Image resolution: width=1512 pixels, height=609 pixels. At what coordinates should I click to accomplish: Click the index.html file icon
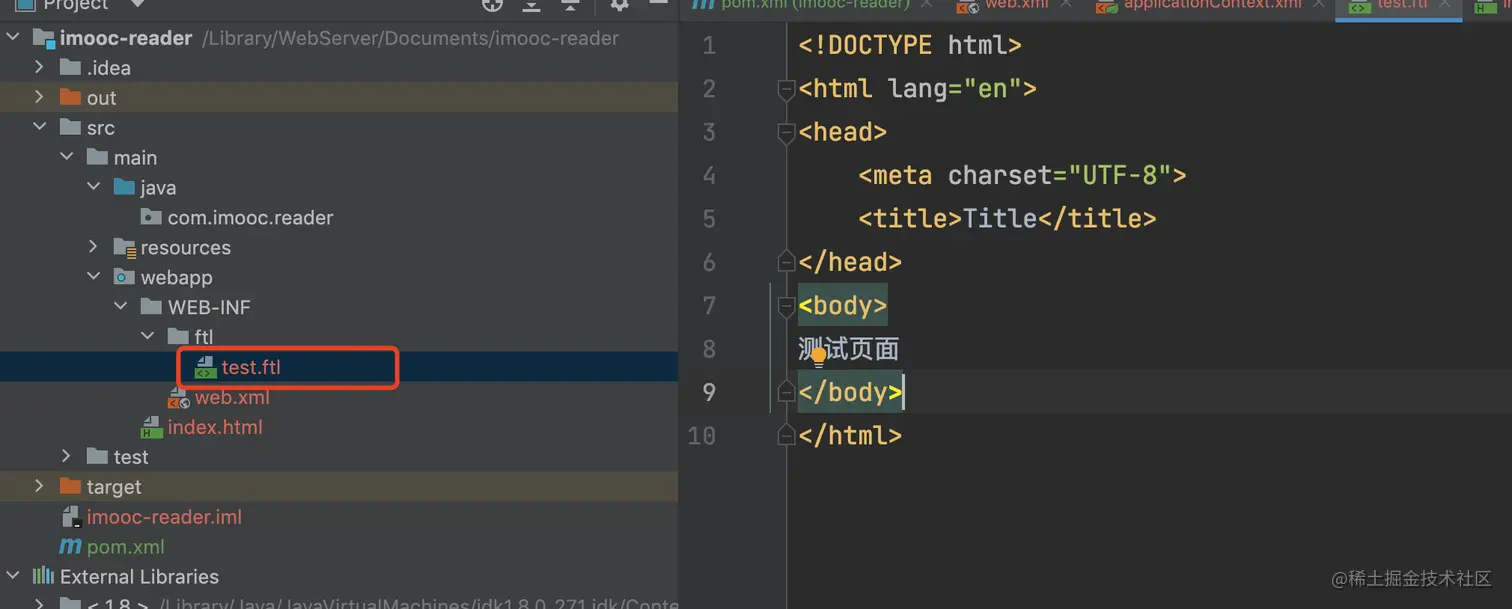pyautogui.click(x=151, y=427)
